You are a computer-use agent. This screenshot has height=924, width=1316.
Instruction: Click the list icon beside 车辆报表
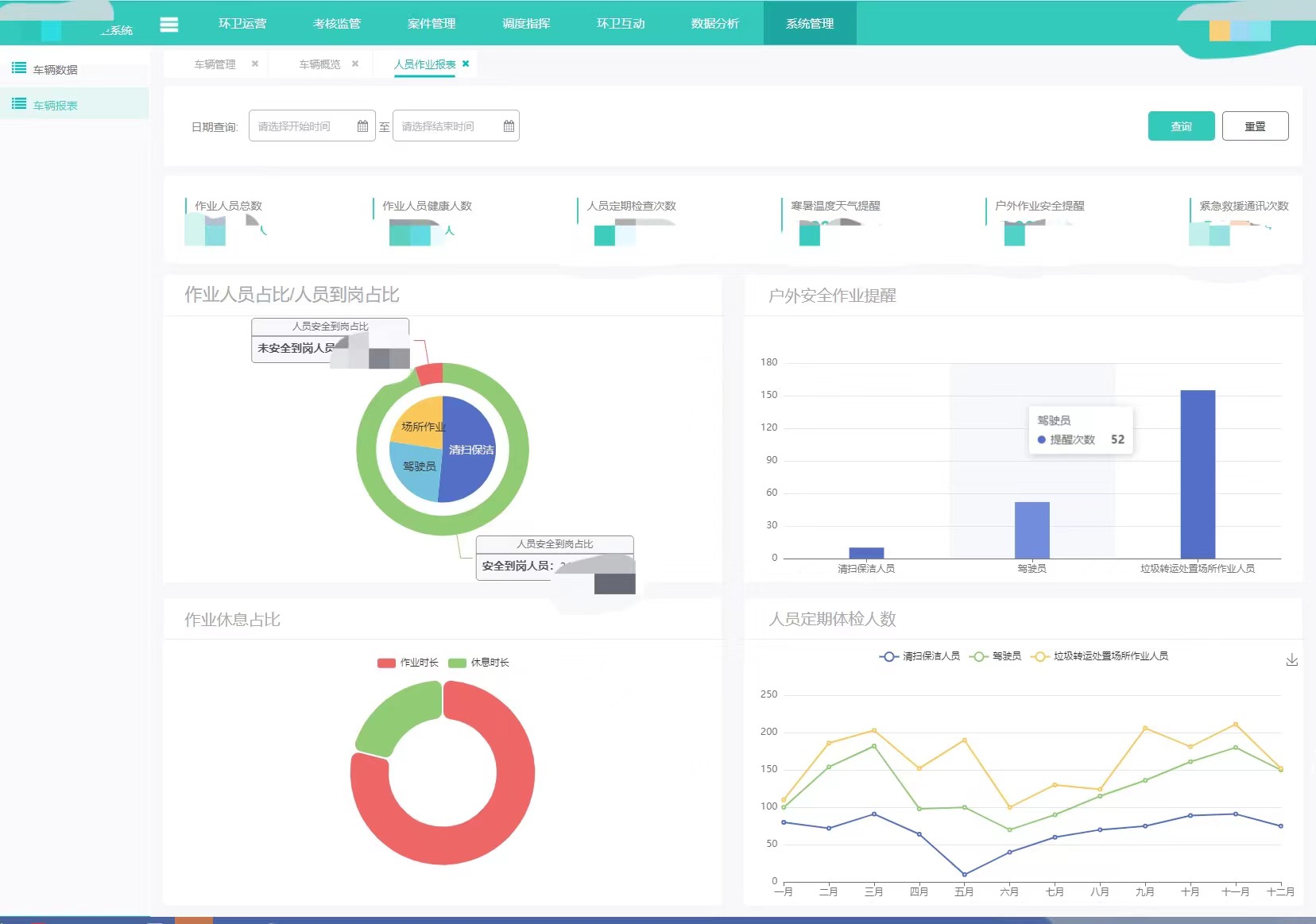19,104
